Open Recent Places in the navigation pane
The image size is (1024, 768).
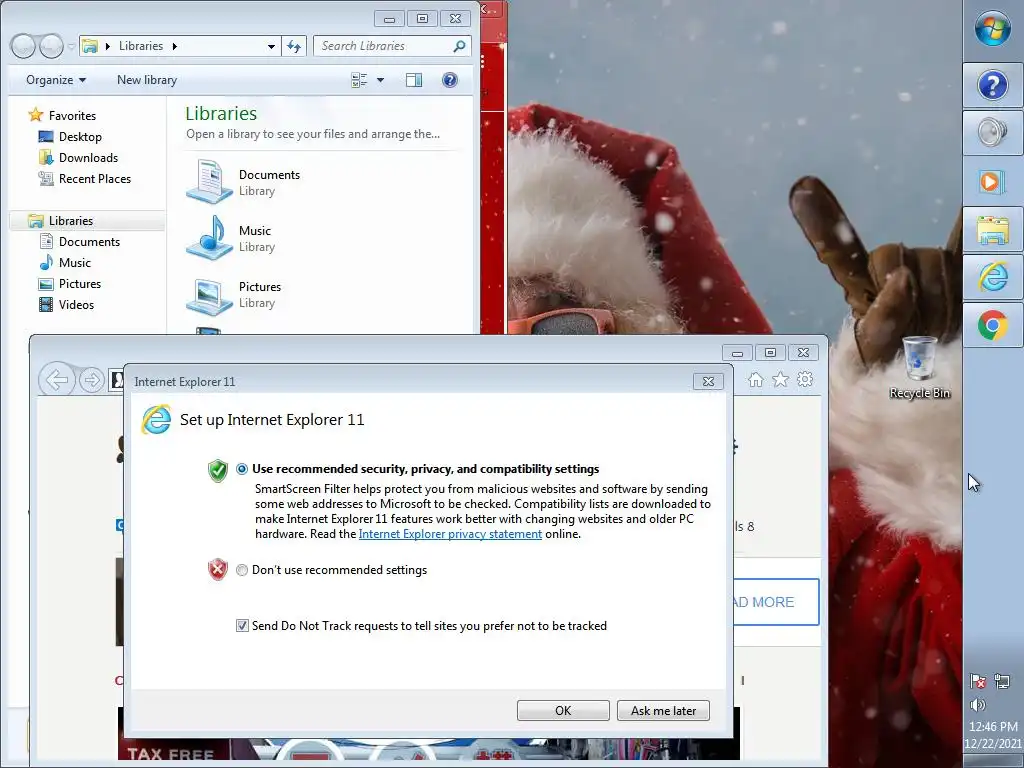pyautogui.click(x=95, y=179)
